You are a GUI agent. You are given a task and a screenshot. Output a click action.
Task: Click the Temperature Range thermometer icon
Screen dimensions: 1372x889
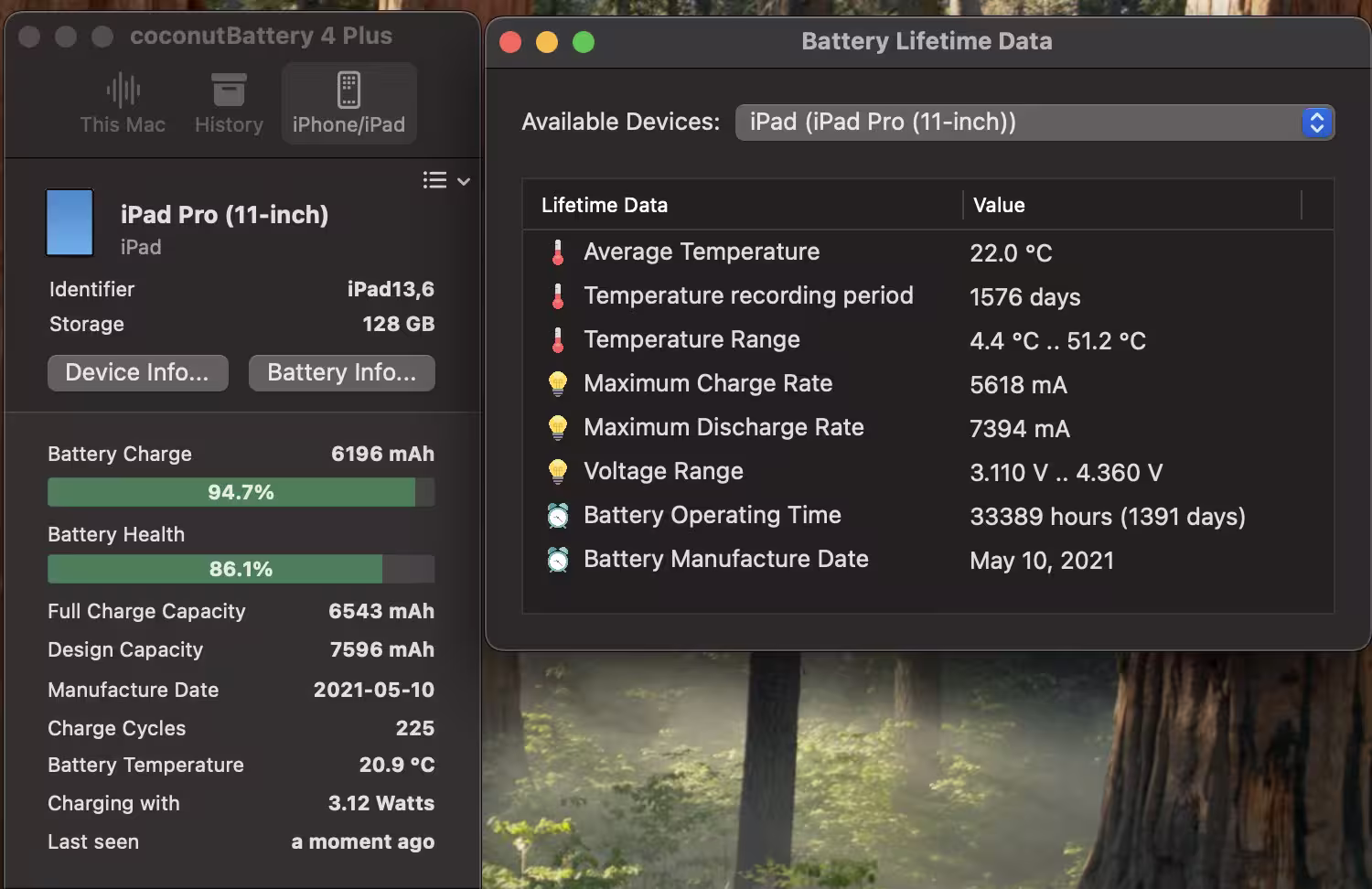point(558,340)
